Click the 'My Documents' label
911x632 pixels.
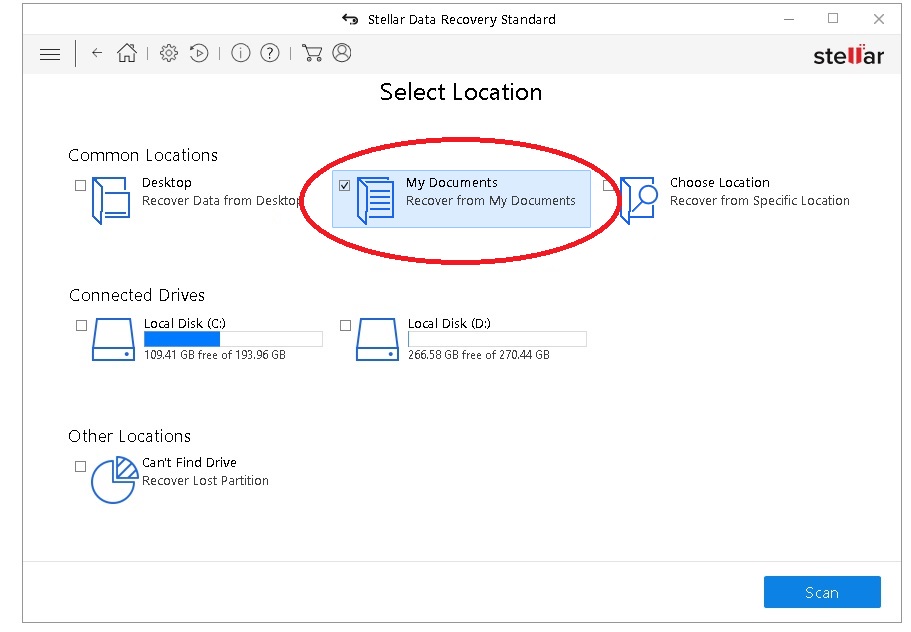pos(451,183)
